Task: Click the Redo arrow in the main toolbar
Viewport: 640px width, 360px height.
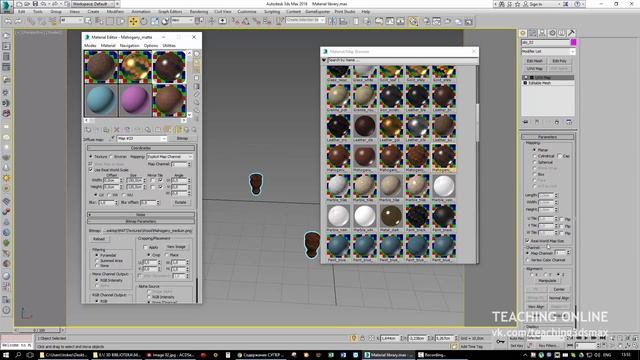Action: (18, 21)
